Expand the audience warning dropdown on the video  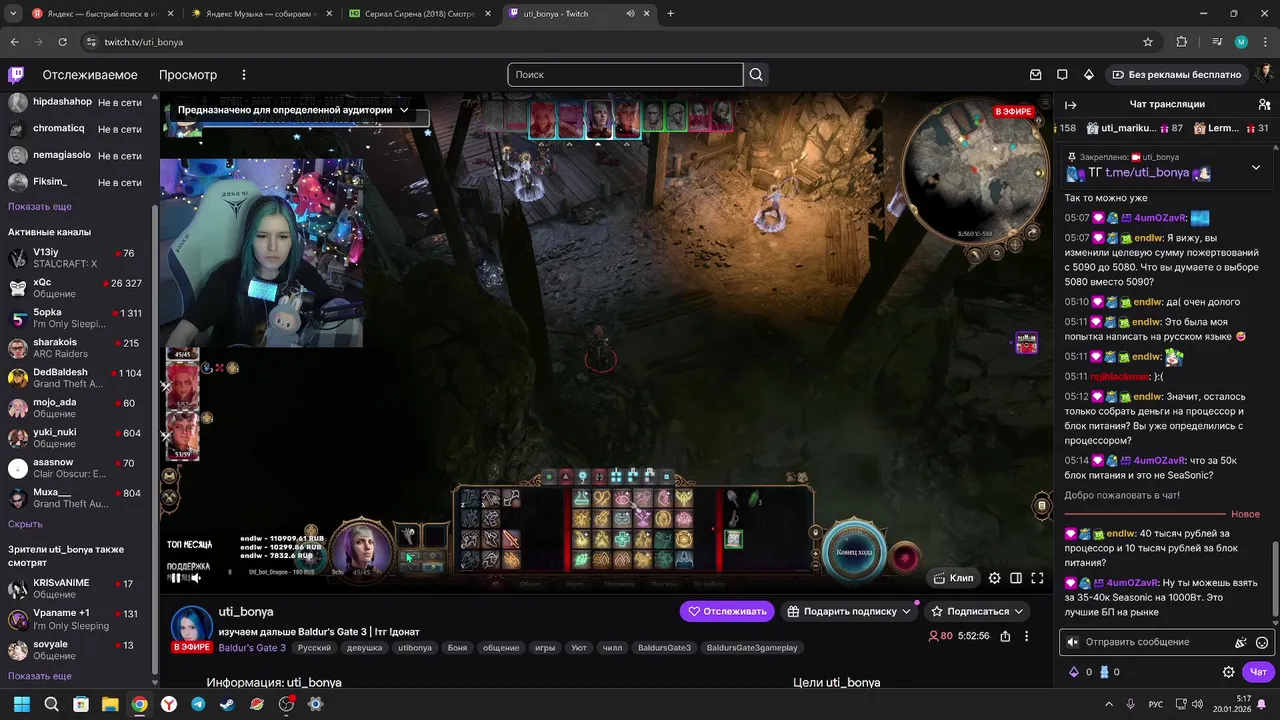tap(404, 110)
